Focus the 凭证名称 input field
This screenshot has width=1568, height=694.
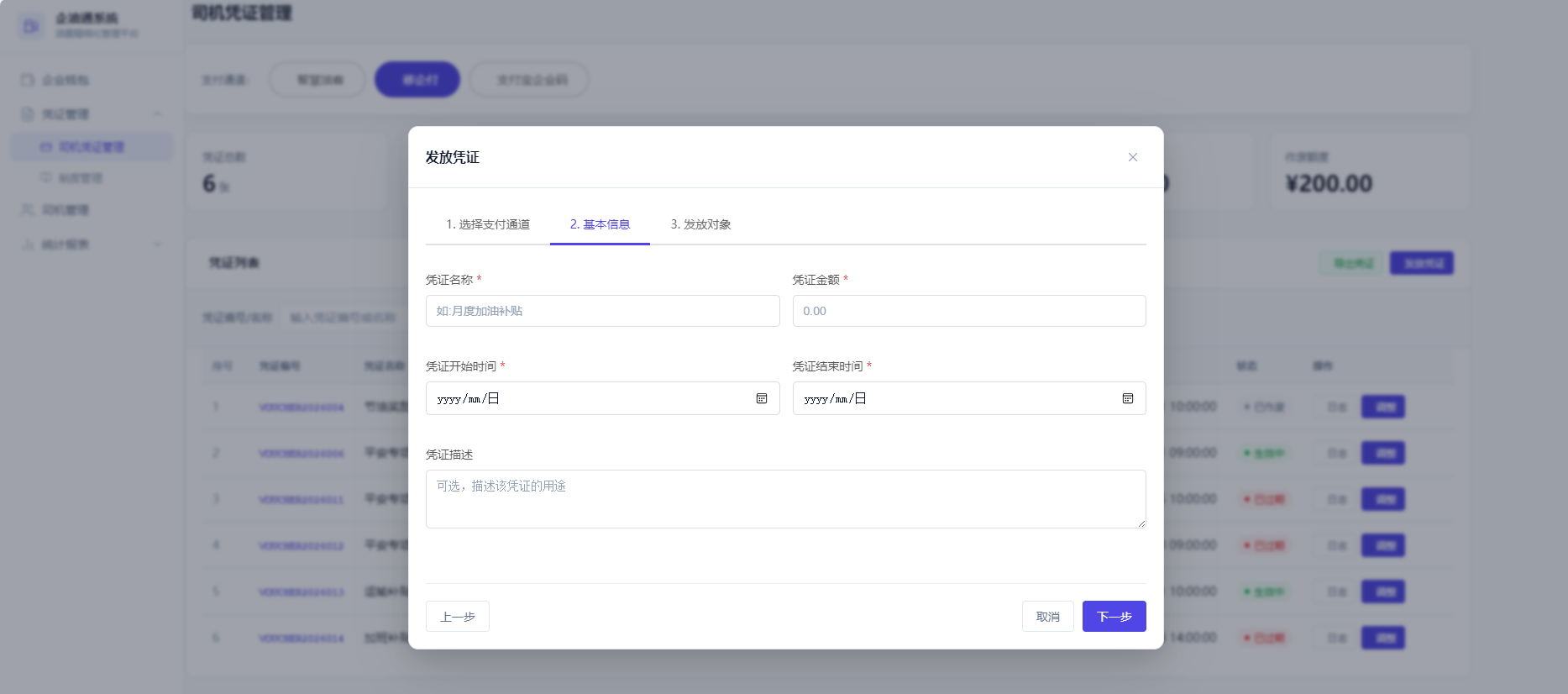pos(602,311)
